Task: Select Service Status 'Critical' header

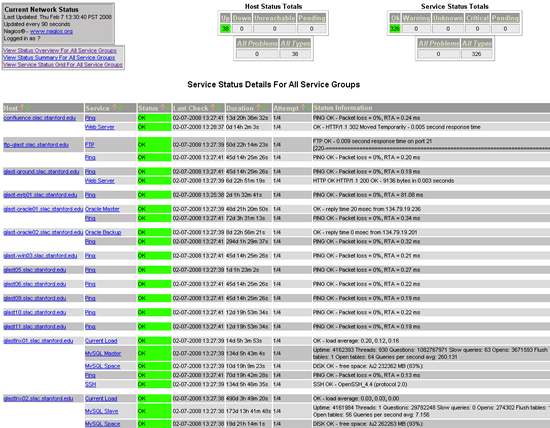Action: point(477,18)
